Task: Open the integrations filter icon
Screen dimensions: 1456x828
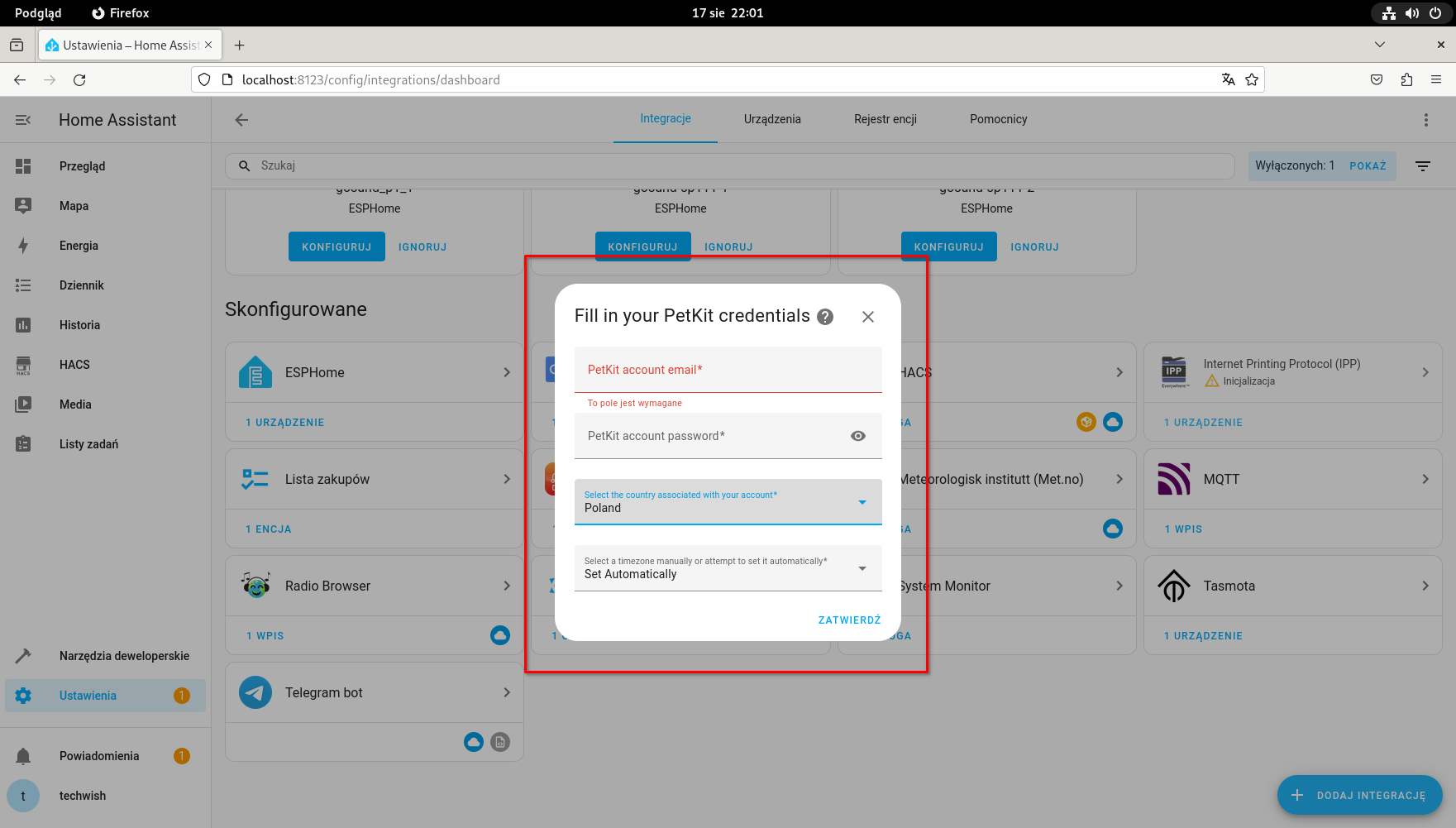Action: tap(1423, 166)
